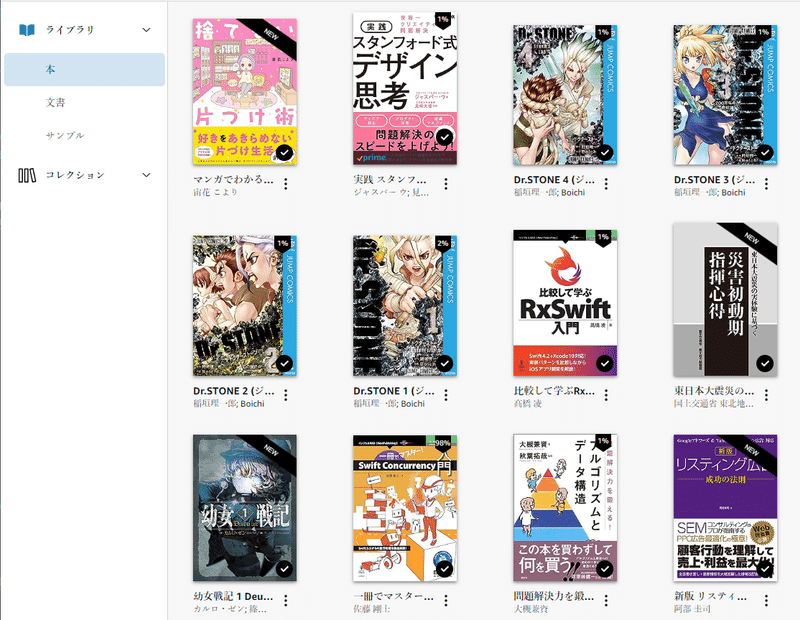Click downloaded checkmark on Dr.STONE 2 cover
This screenshot has width=800, height=620.
(x=284, y=363)
